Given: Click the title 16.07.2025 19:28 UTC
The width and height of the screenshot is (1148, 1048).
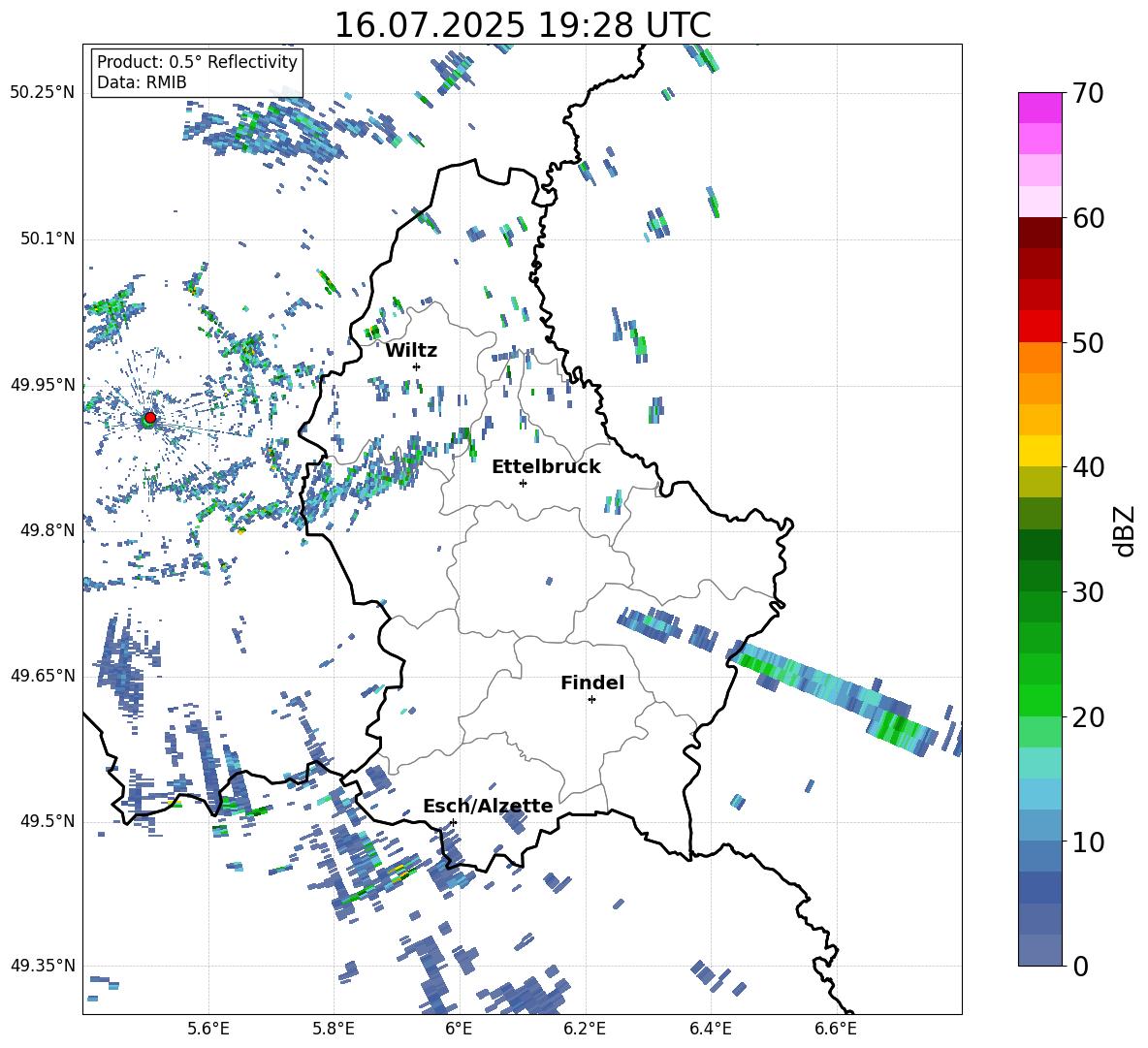Looking at the screenshot, I should 523,25.
